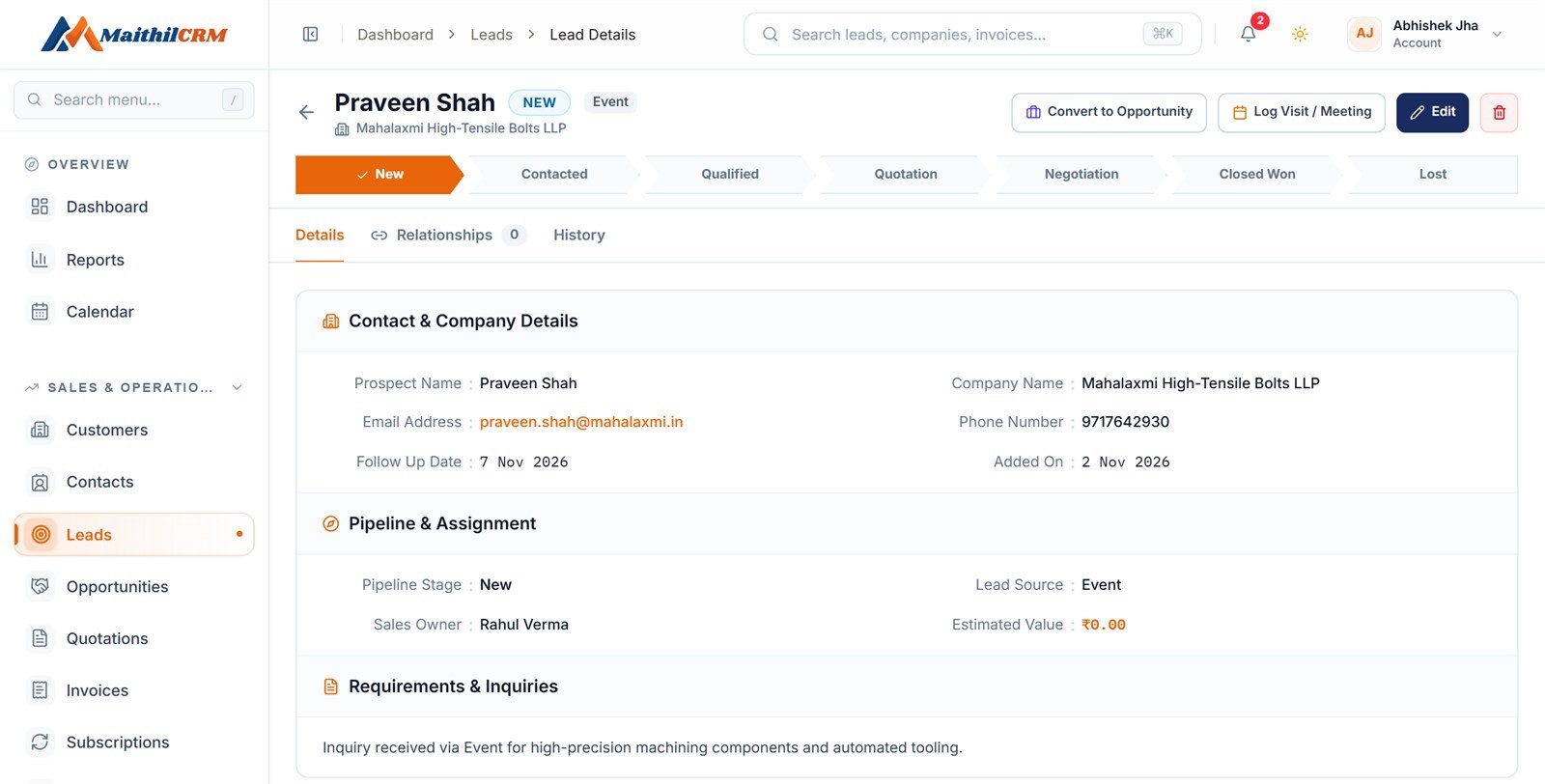Set pipeline stage to Negotiation
Screen dimensions: 1545x784
click(x=1081, y=175)
